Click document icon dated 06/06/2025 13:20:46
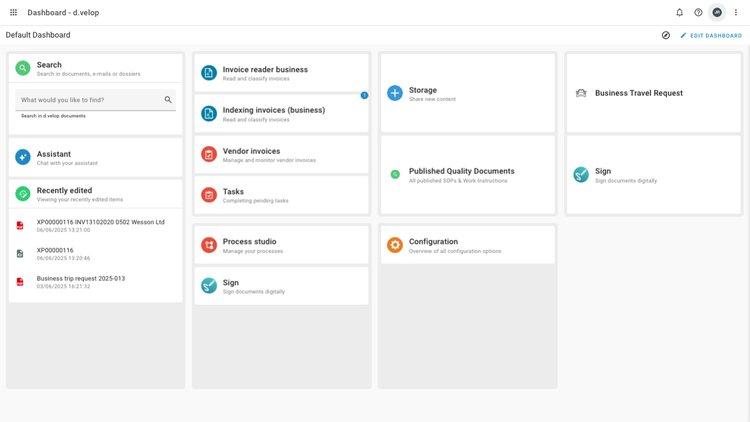 click(x=20, y=254)
